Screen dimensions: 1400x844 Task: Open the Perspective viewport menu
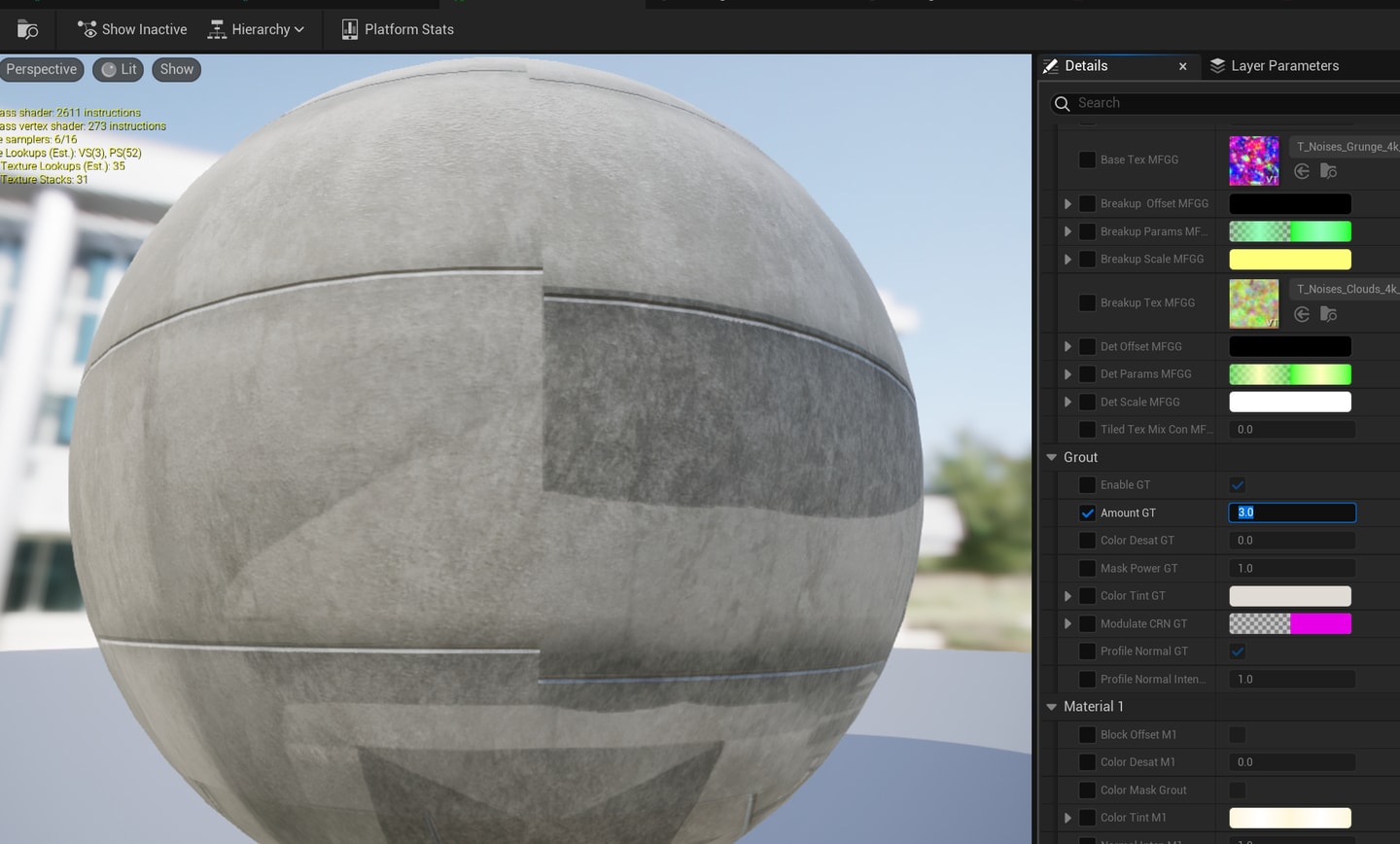[41, 69]
